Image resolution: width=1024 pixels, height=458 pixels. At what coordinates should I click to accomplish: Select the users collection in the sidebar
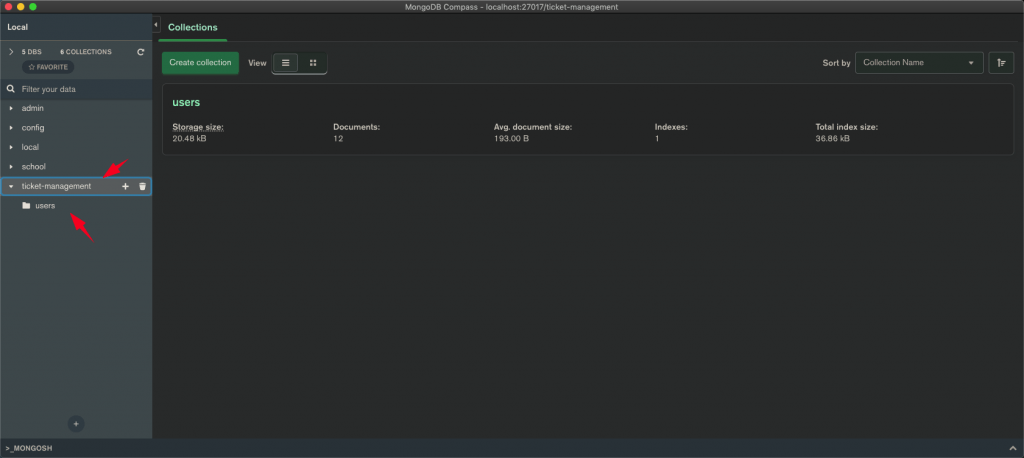(45, 206)
